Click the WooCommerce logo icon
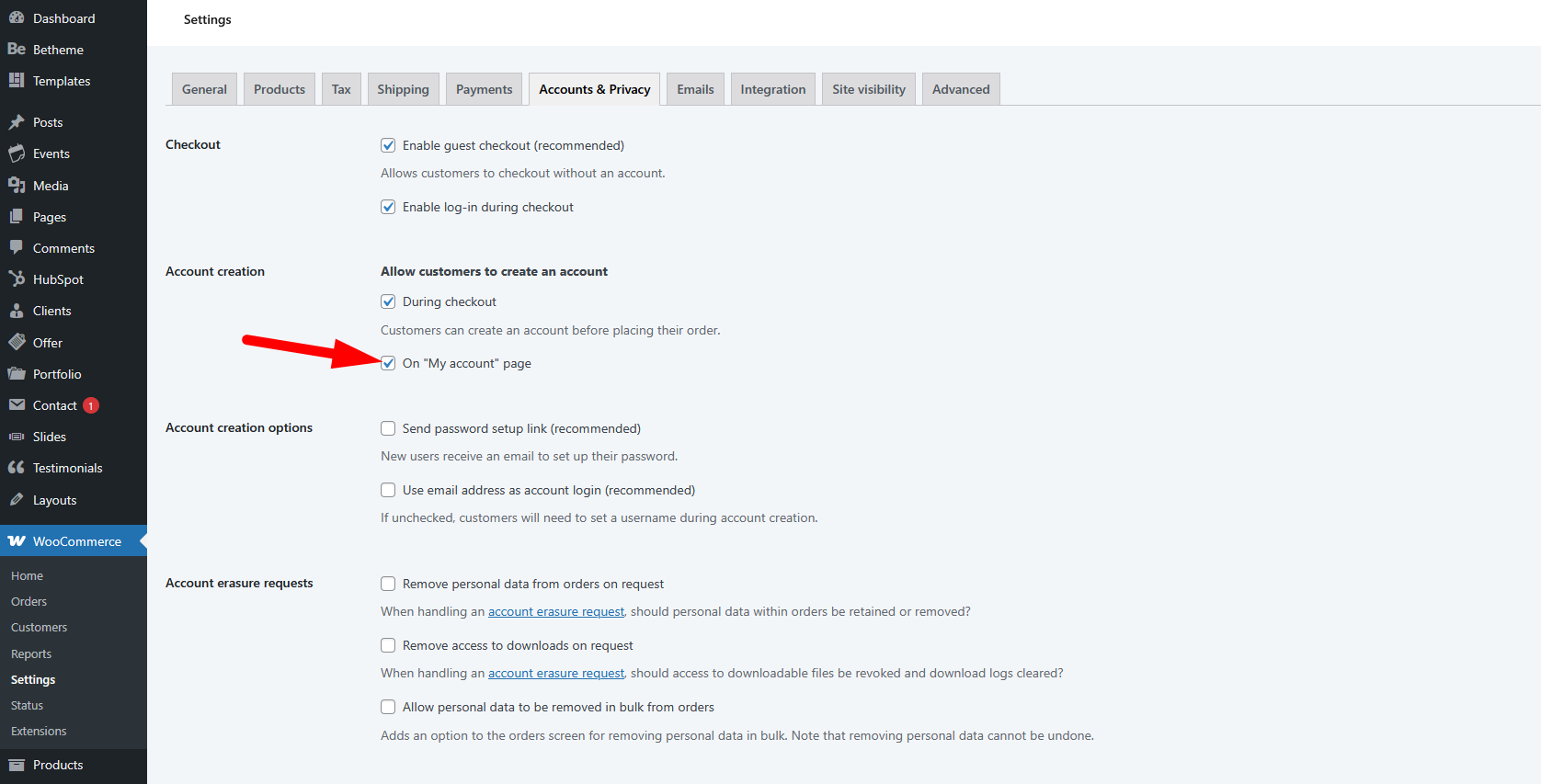Screen dimensions: 1541x784 [17, 541]
